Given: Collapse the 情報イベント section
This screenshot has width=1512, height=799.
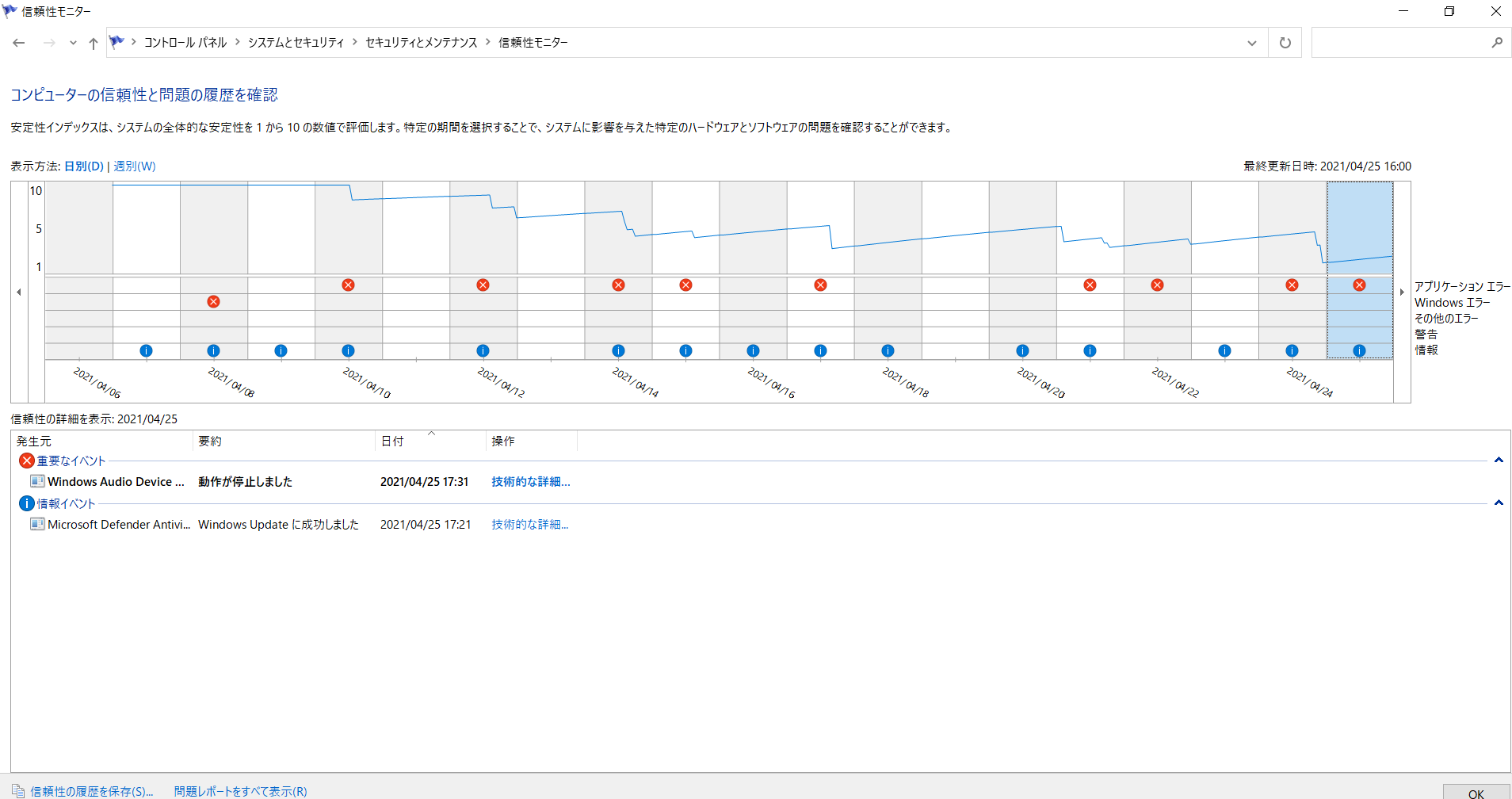Looking at the screenshot, I should pyautogui.click(x=1498, y=503).
